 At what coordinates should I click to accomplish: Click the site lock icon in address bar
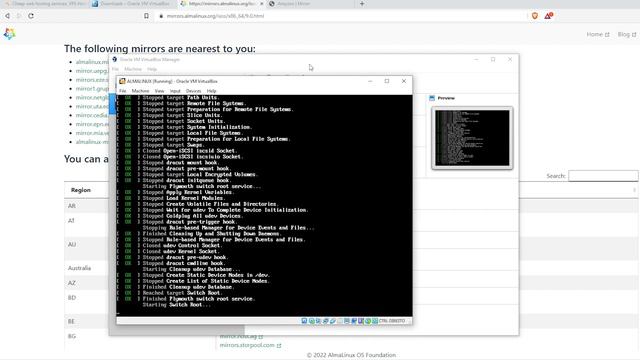161,16
